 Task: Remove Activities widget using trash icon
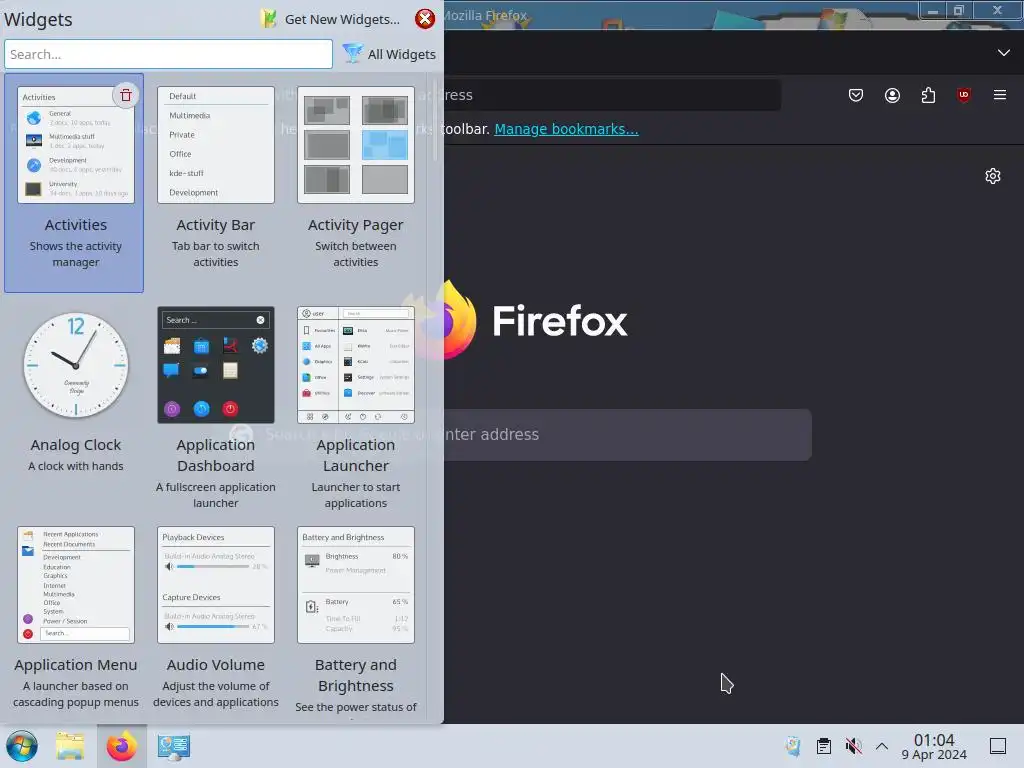pyautogui.click(x=125, y=95)
